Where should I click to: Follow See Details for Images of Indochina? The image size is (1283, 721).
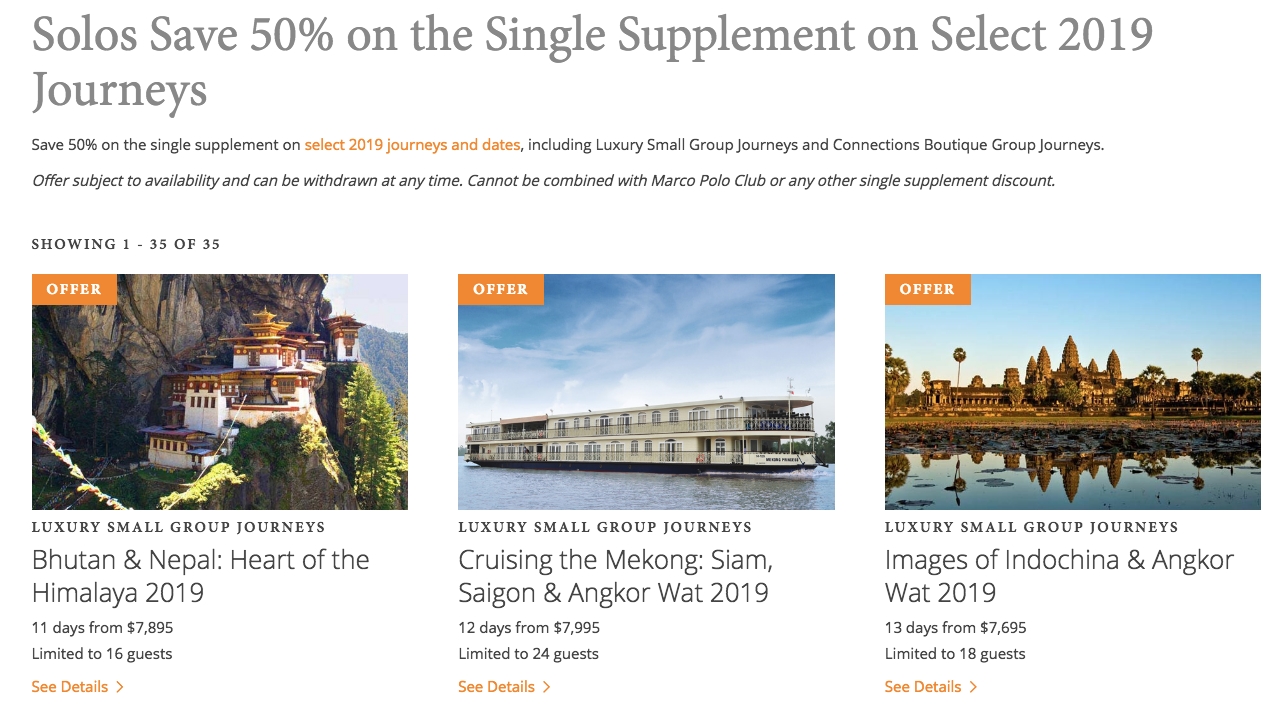tap(922, 687)
